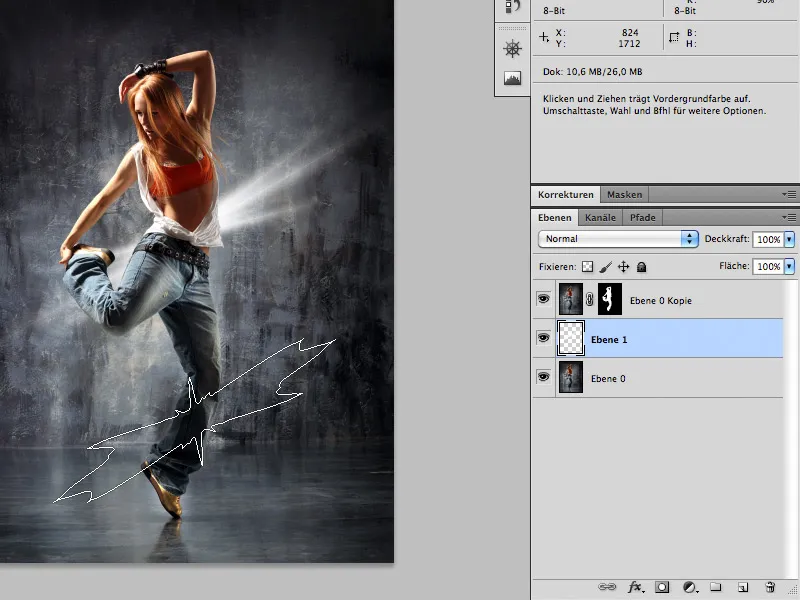Select the Ebenen tab
800x600 pixels.
(555, 218)
